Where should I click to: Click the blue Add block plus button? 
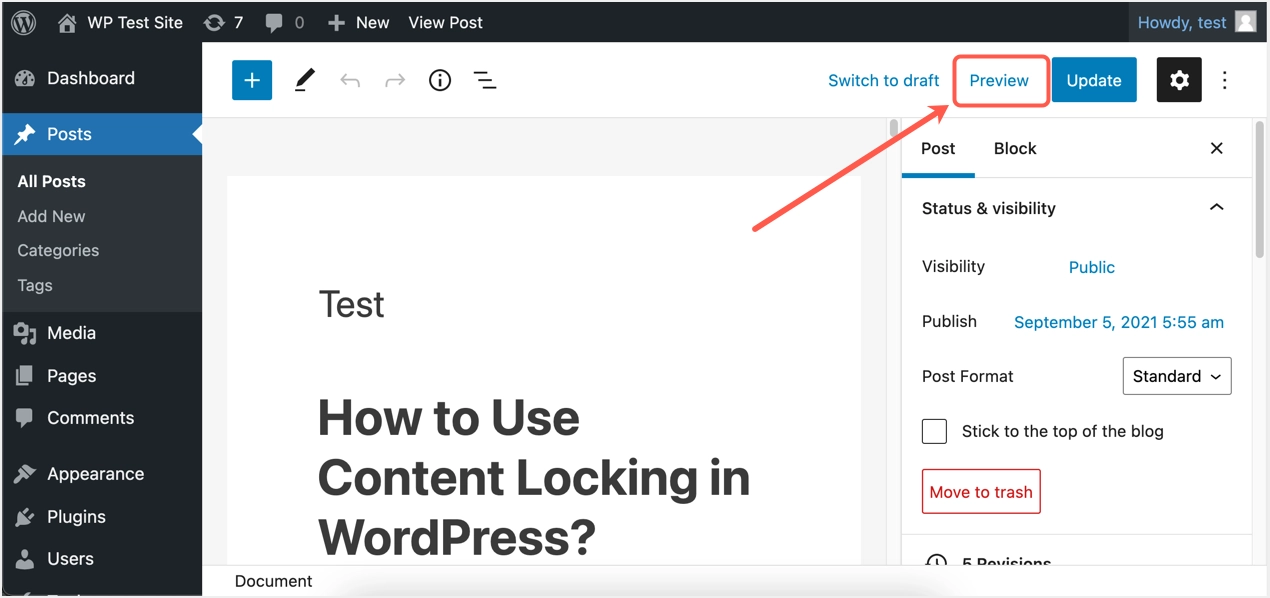click(252, 80)
